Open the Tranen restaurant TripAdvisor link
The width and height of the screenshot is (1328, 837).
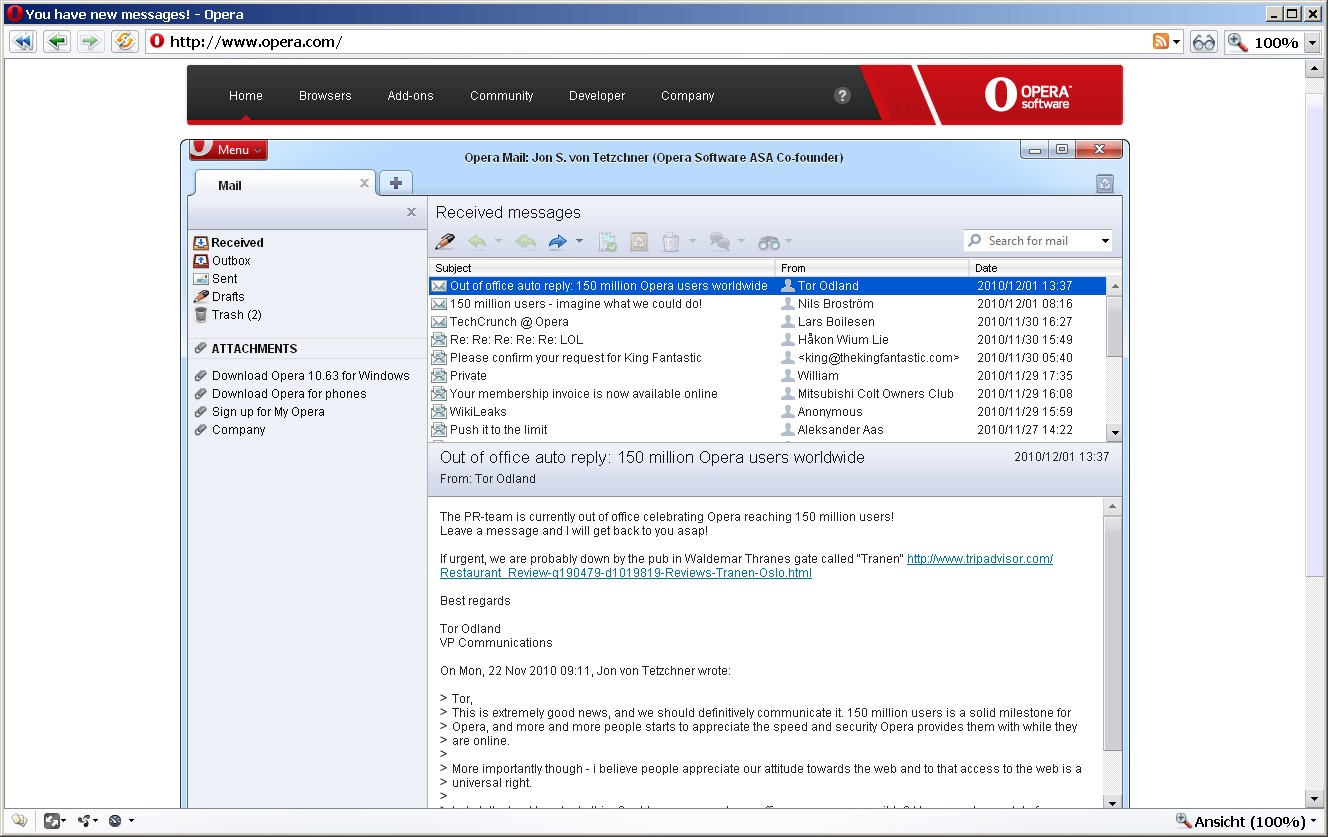click(979, 558)
